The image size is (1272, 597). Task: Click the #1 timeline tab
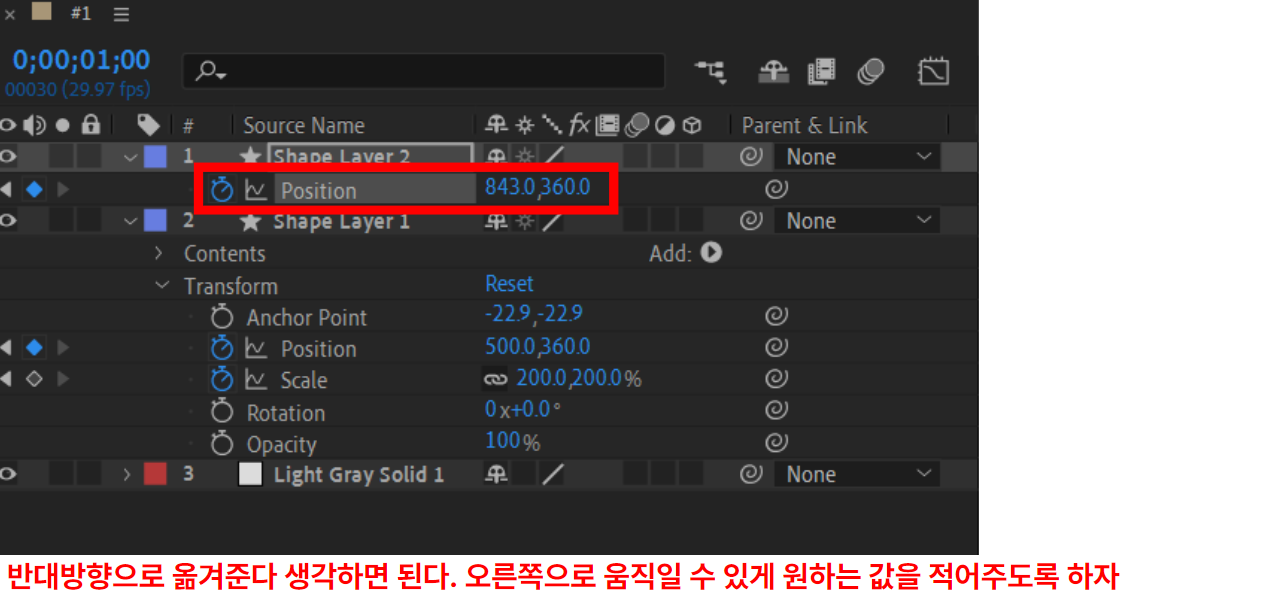point(80,13)
